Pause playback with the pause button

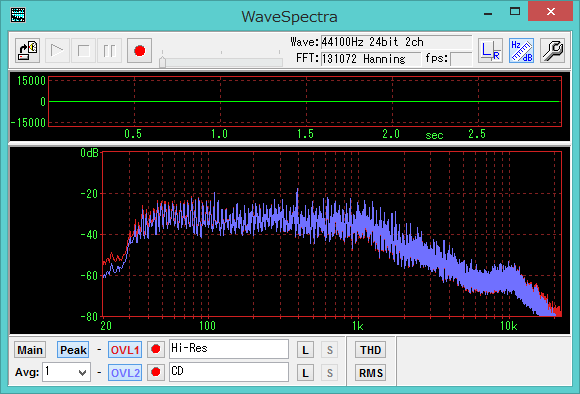pos(109,51)
